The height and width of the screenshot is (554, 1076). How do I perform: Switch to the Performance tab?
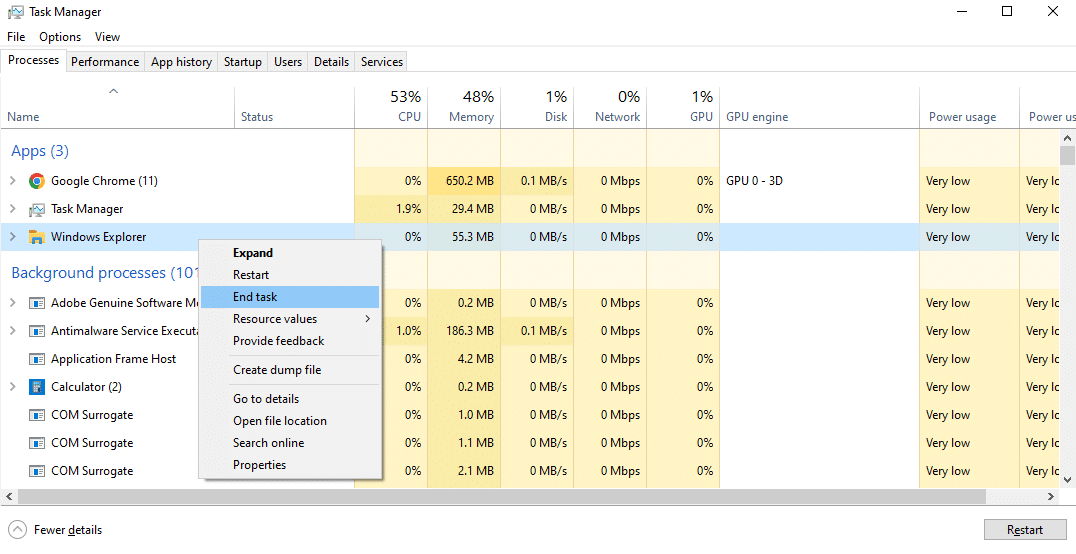(105, 62)
